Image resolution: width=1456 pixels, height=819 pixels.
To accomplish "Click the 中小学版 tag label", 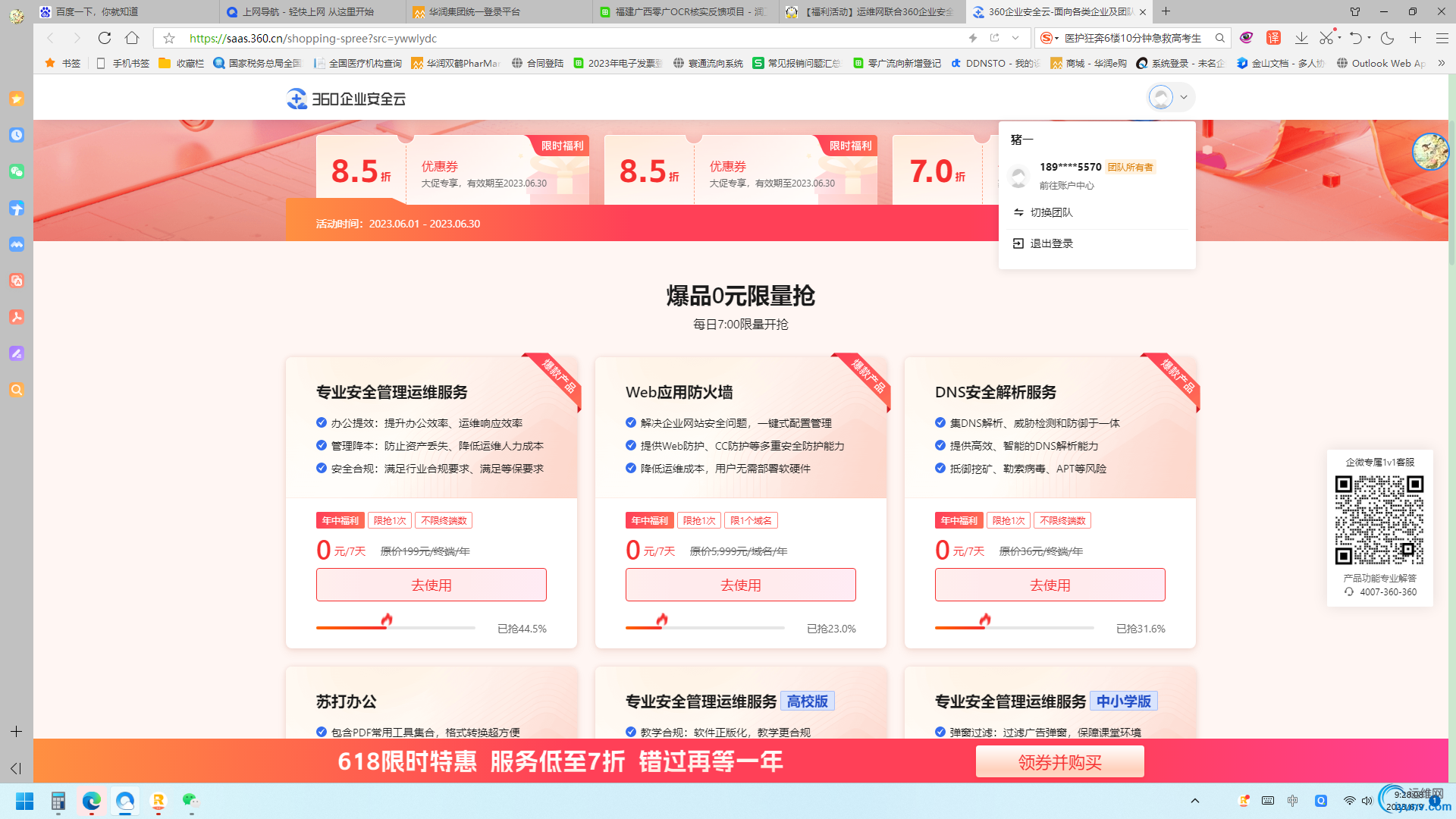I will tap(1124, 701).
